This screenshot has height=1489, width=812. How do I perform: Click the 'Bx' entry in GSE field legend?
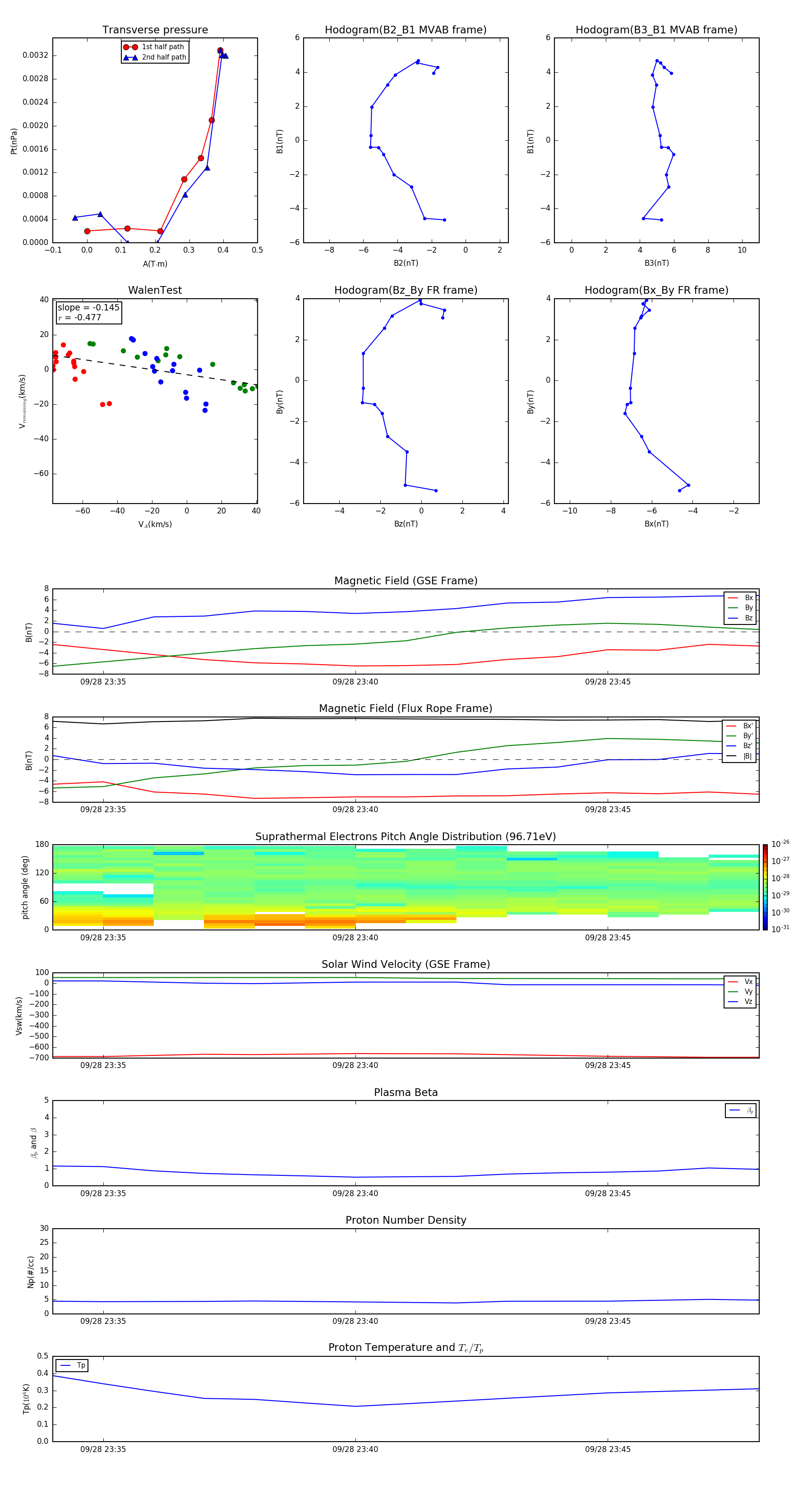click(740, 598)
